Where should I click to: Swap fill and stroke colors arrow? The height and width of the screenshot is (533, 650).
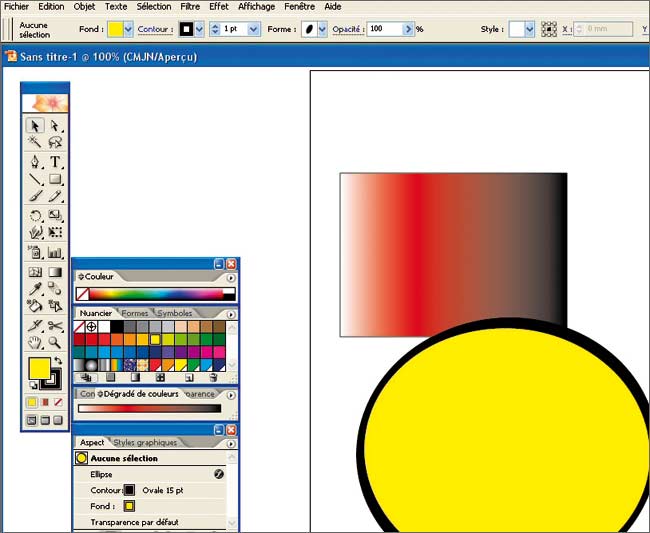(56, 360)
